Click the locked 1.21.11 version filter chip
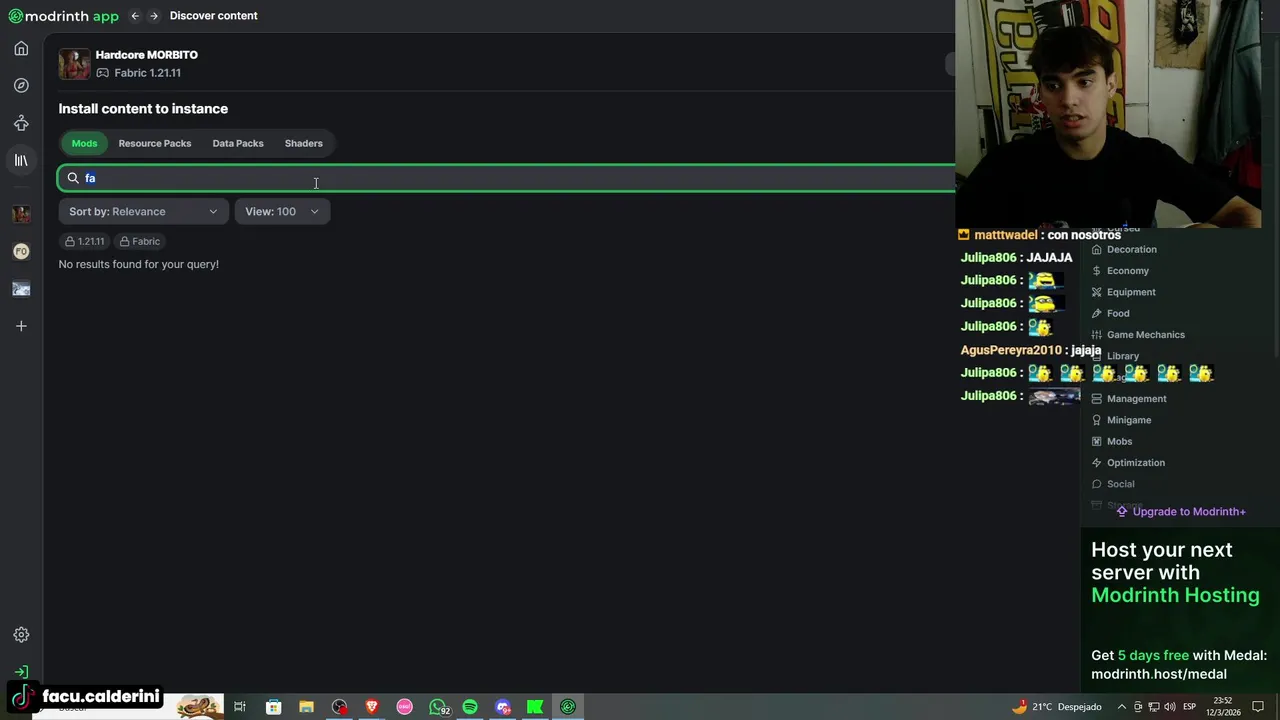The height and width of the screenshot is (720, 1280). (85, 241)
